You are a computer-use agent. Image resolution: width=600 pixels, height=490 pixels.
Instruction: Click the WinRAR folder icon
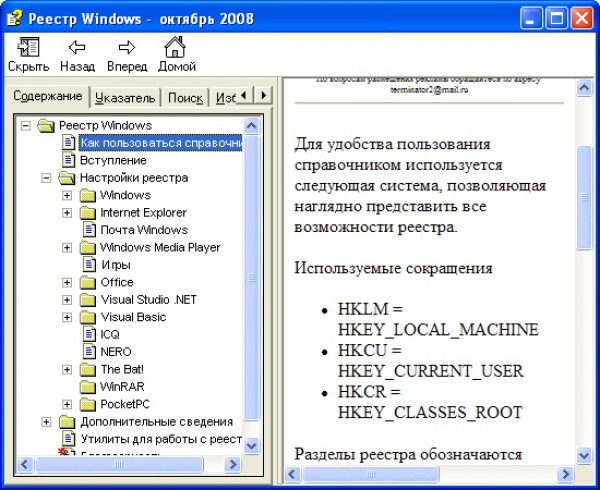point(88,387)
